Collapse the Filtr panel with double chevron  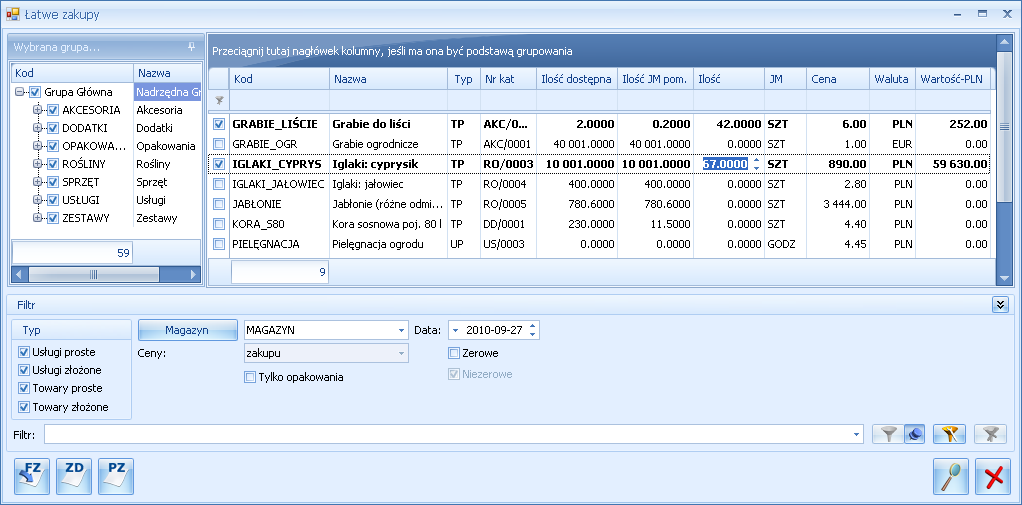click(x=1000, y=304)
